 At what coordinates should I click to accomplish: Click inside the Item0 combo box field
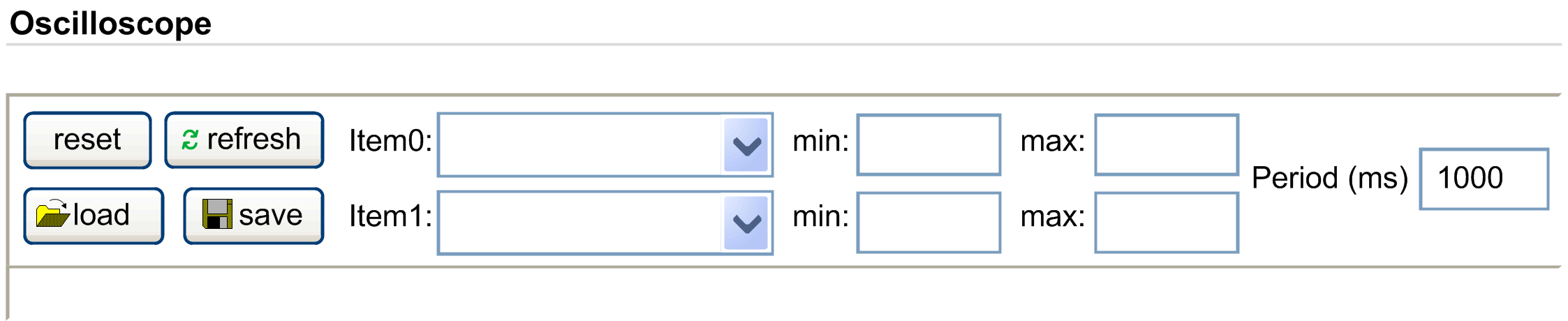coord(579,145)
